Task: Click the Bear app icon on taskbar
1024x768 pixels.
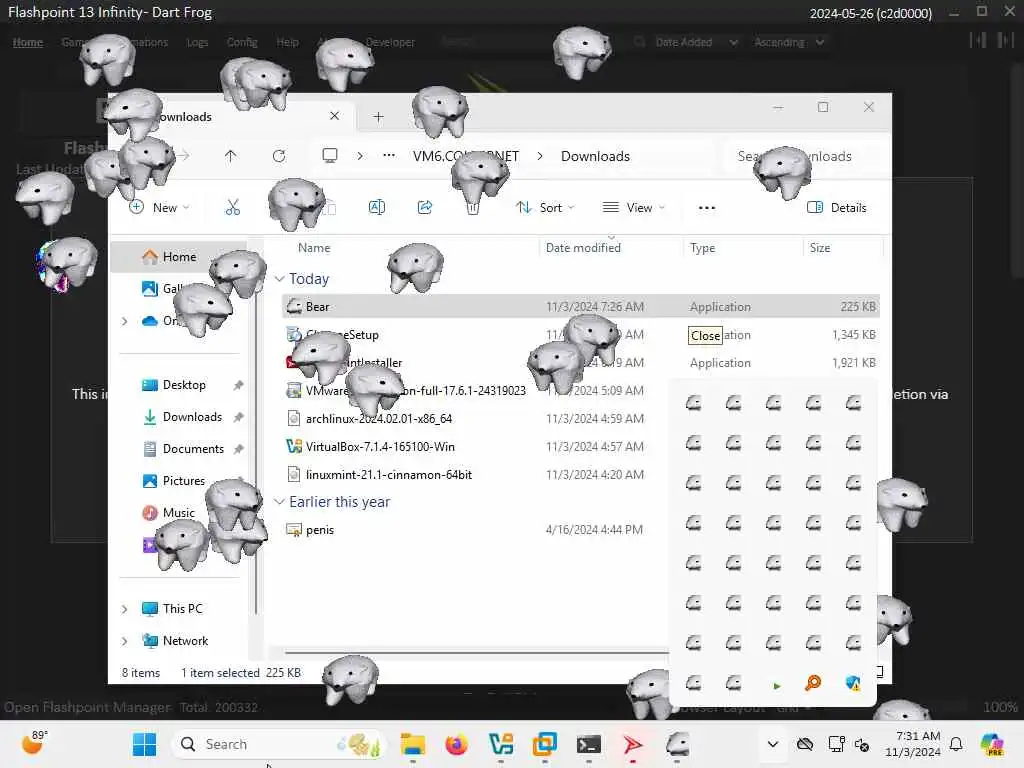Action: click(677, 744)
